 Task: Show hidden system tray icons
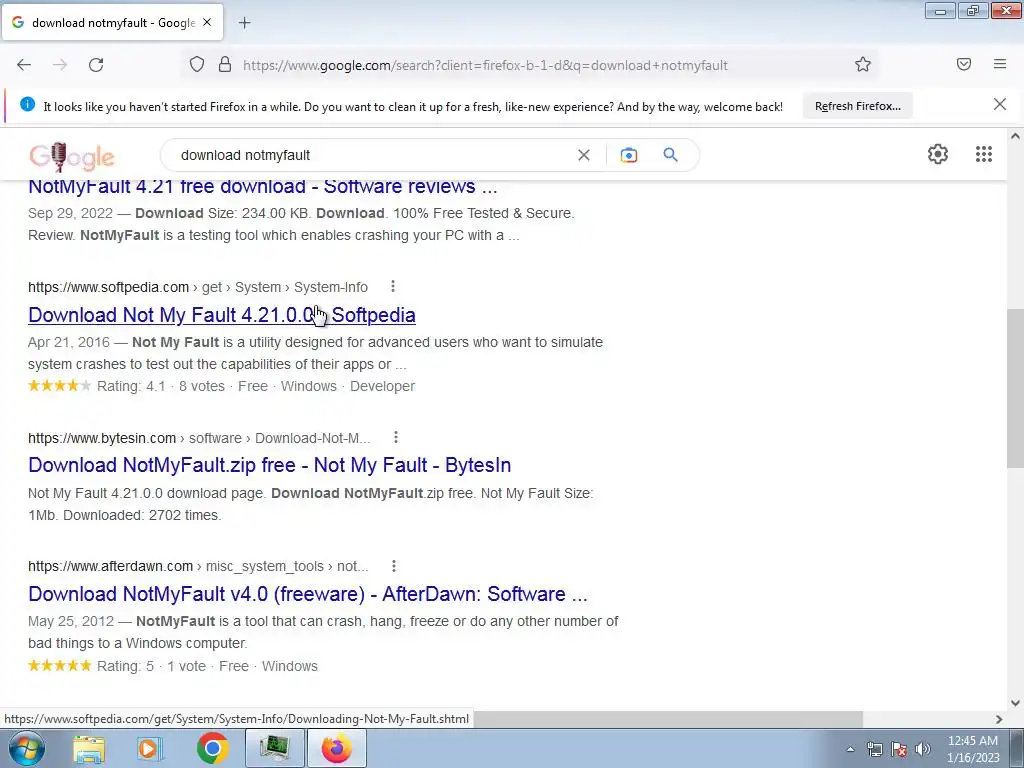pyautogui.click(x=850, y=749)
